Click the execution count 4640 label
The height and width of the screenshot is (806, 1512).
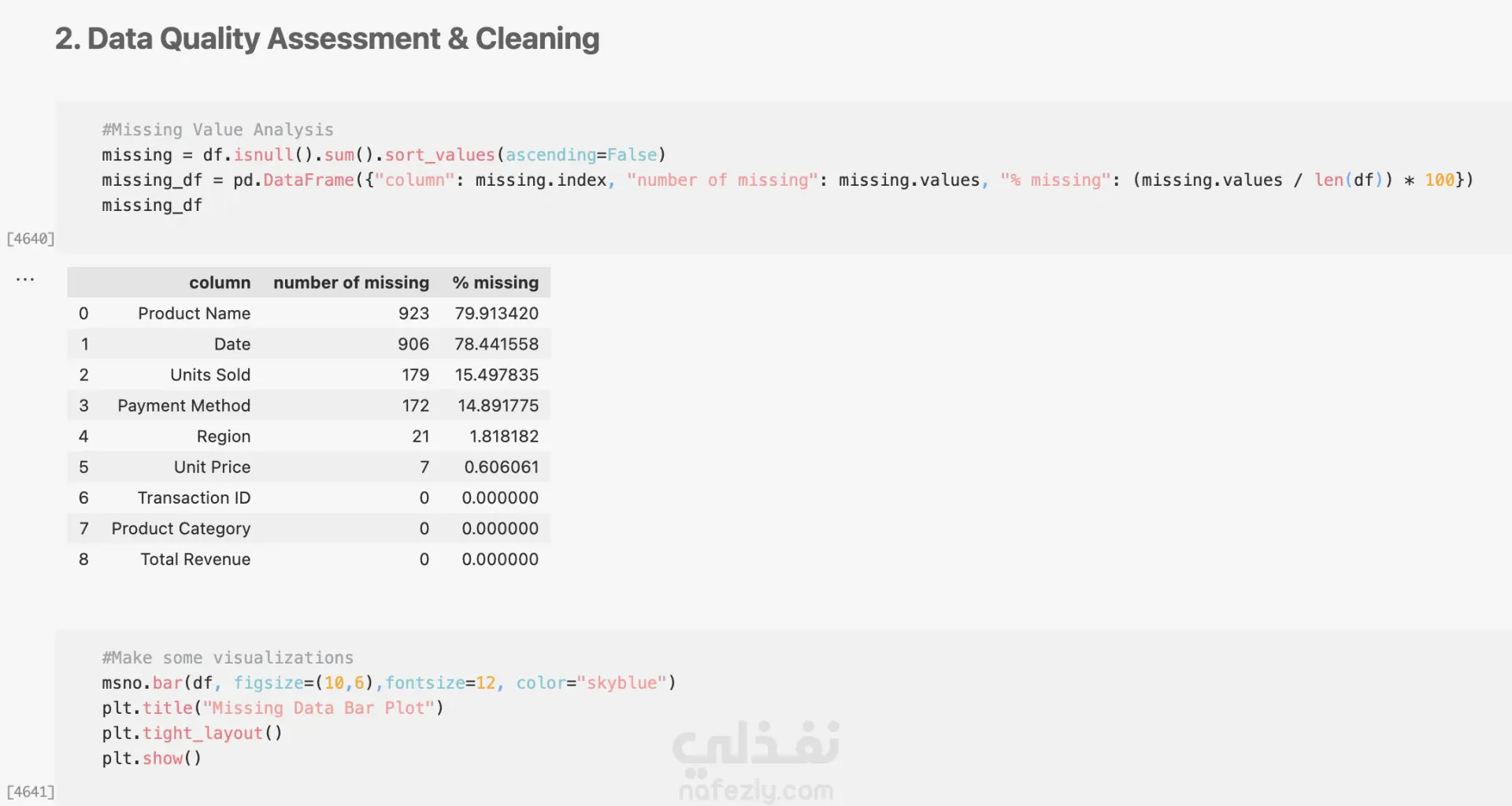30,238
